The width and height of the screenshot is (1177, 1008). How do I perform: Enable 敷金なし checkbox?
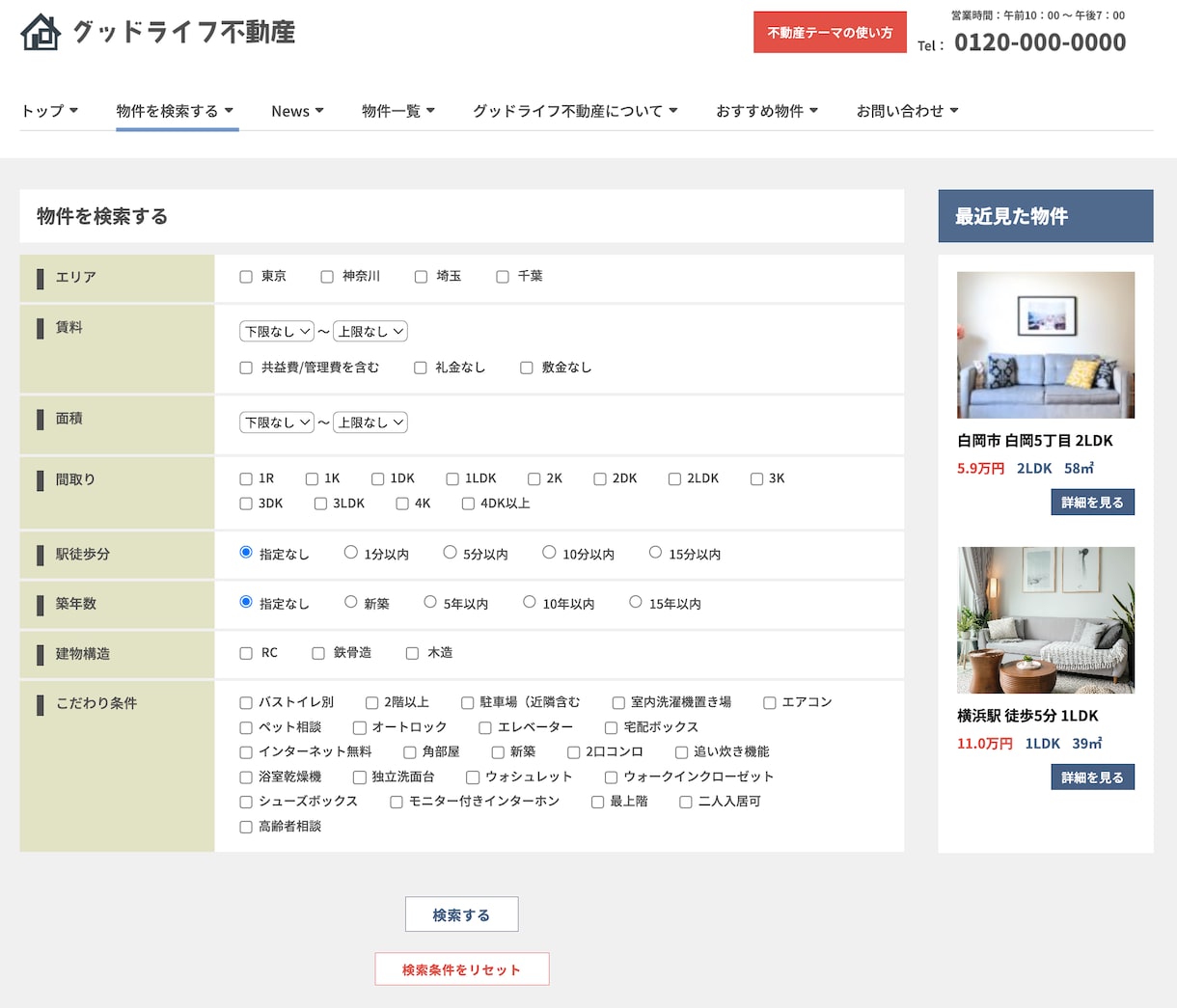[527, 368]
